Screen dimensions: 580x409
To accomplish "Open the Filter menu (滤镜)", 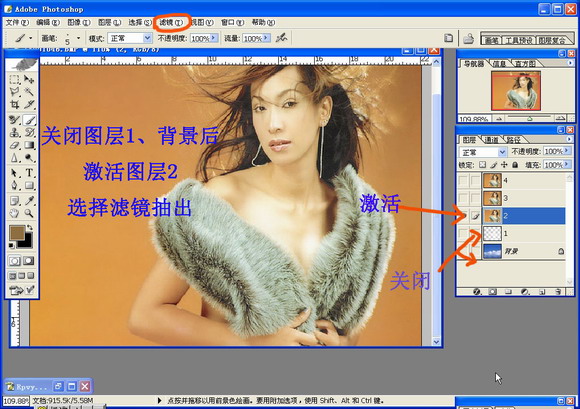I will click(171, 23).
